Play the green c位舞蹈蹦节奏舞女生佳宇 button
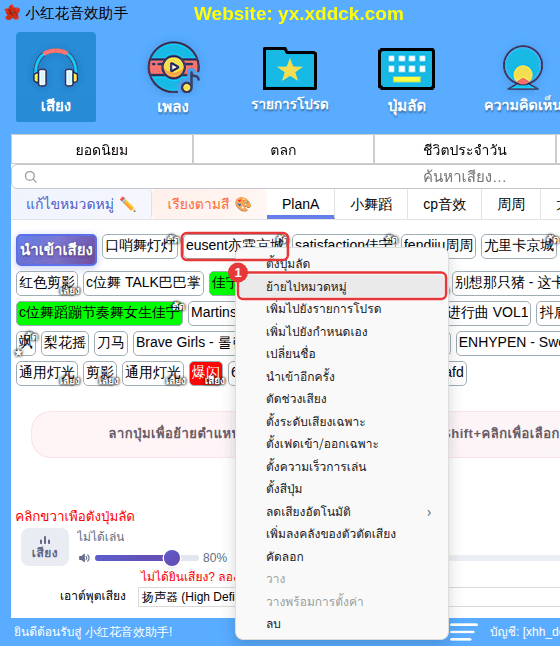This screenshot has height=646, width=560. click(99, 313)
